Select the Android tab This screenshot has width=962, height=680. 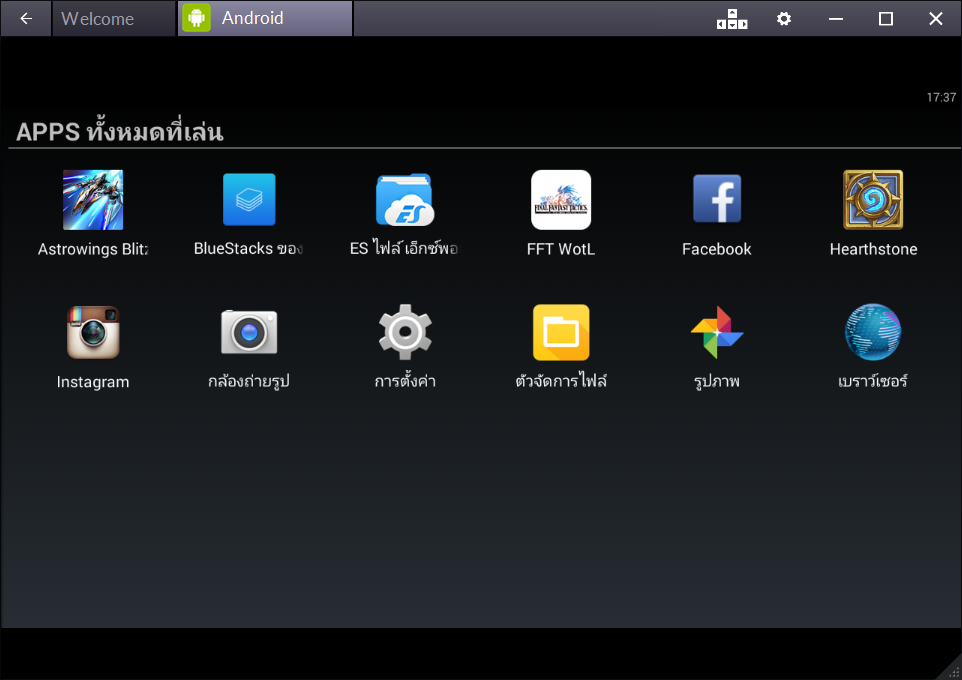pyautogui.click(x=265, y=18)
